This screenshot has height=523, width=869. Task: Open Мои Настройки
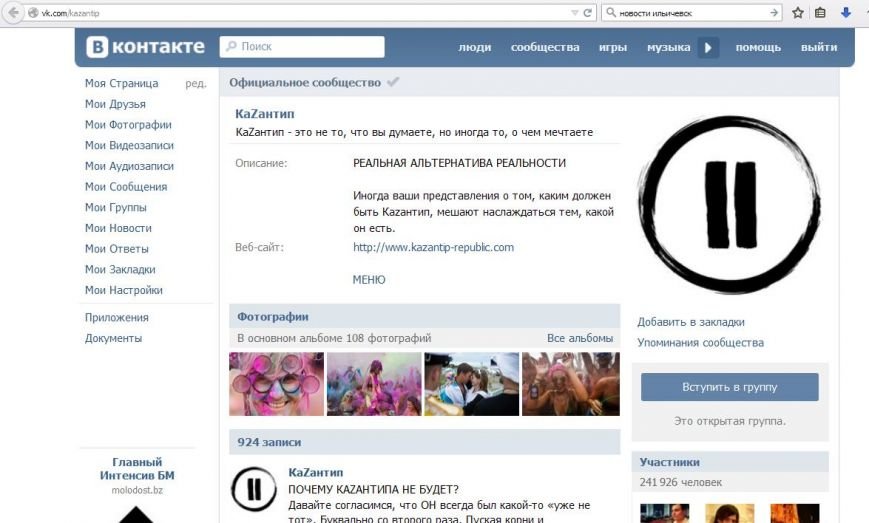(124, 290)
